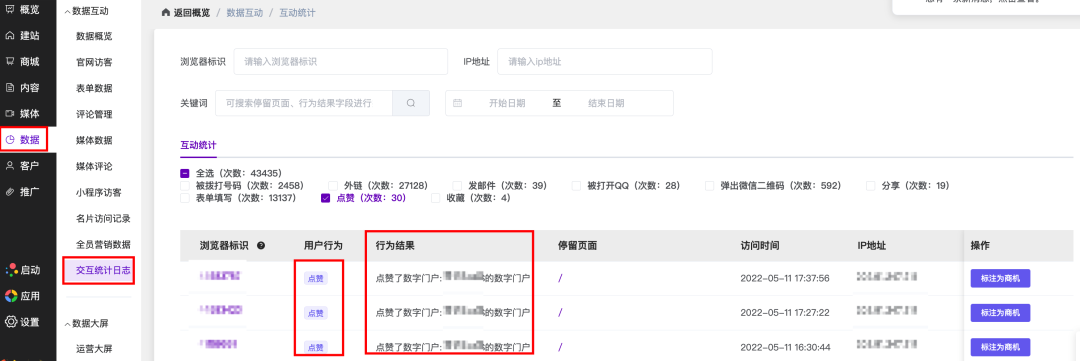Switch to the 互动统计 tab
Screen dimensions: 1080x361
tap(198, 145)
